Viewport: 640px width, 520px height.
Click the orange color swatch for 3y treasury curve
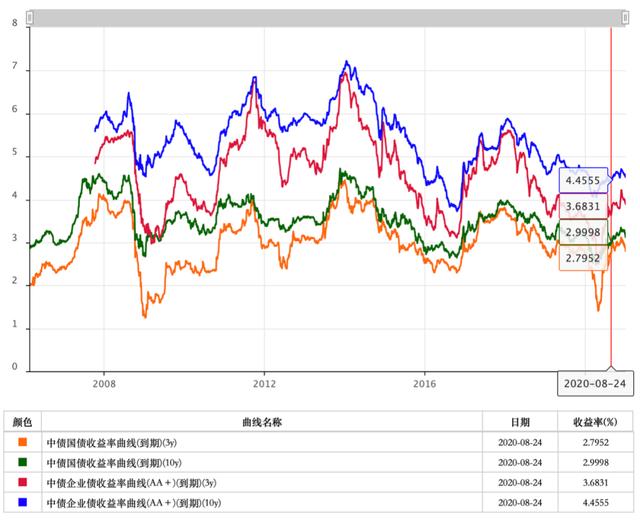[x=23, y=442]
